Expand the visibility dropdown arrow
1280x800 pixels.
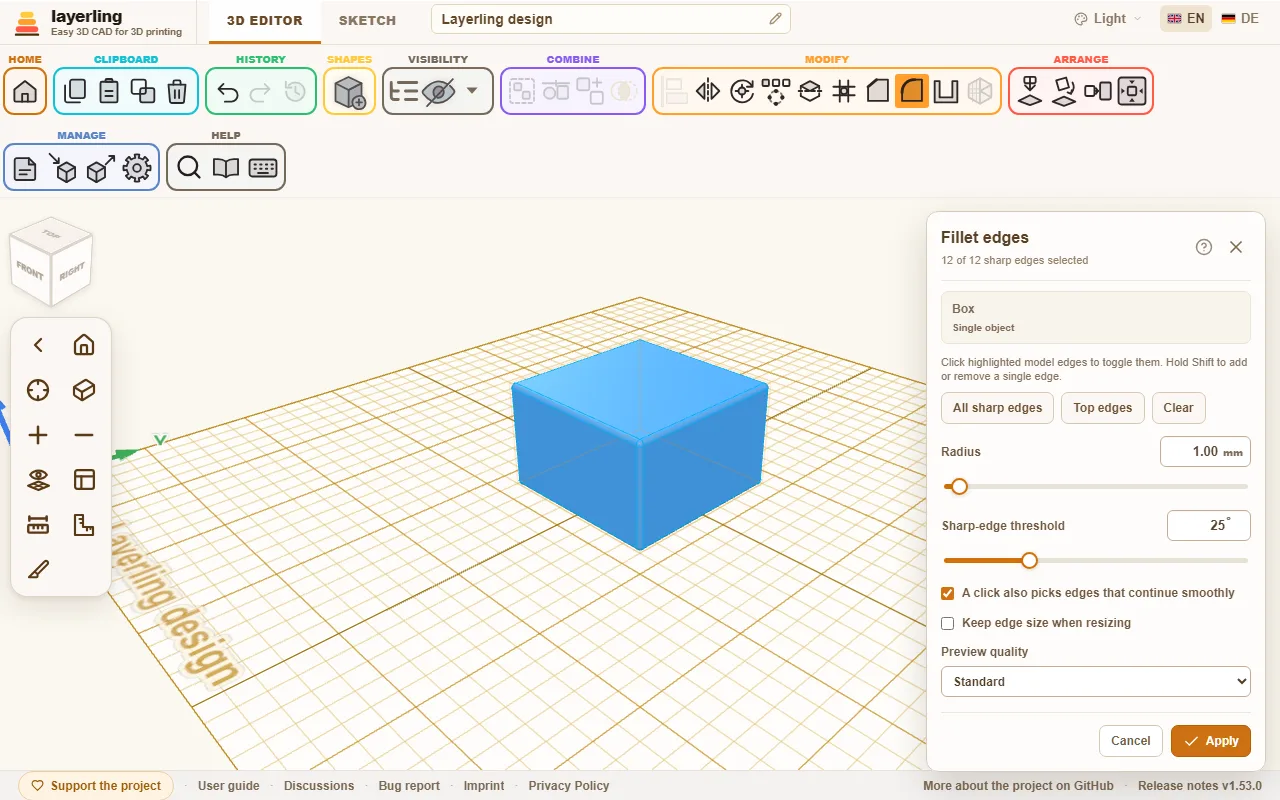tap(472, 92)
